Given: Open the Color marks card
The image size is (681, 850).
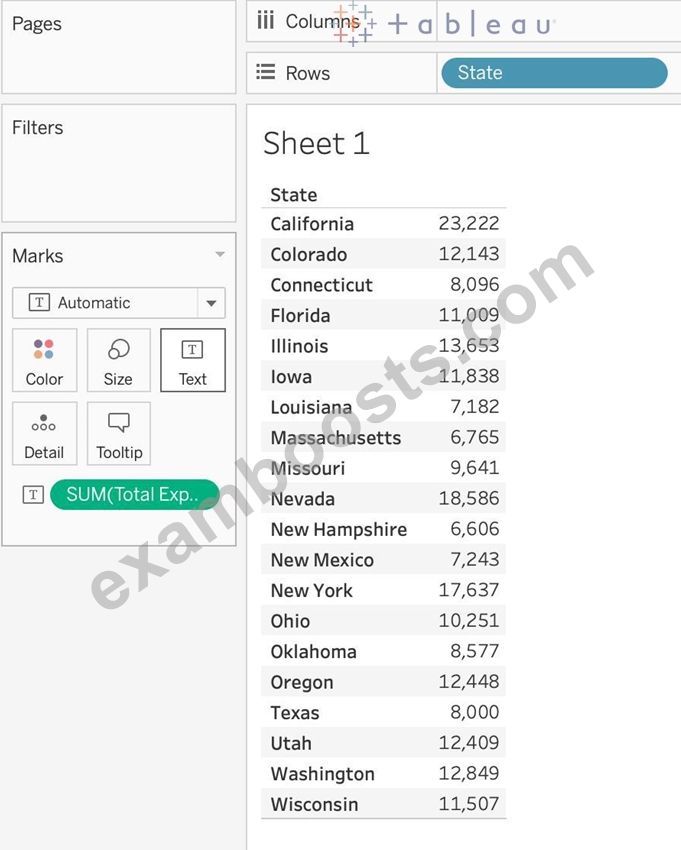Looking at the screenshot, I should tap(44, 360).
